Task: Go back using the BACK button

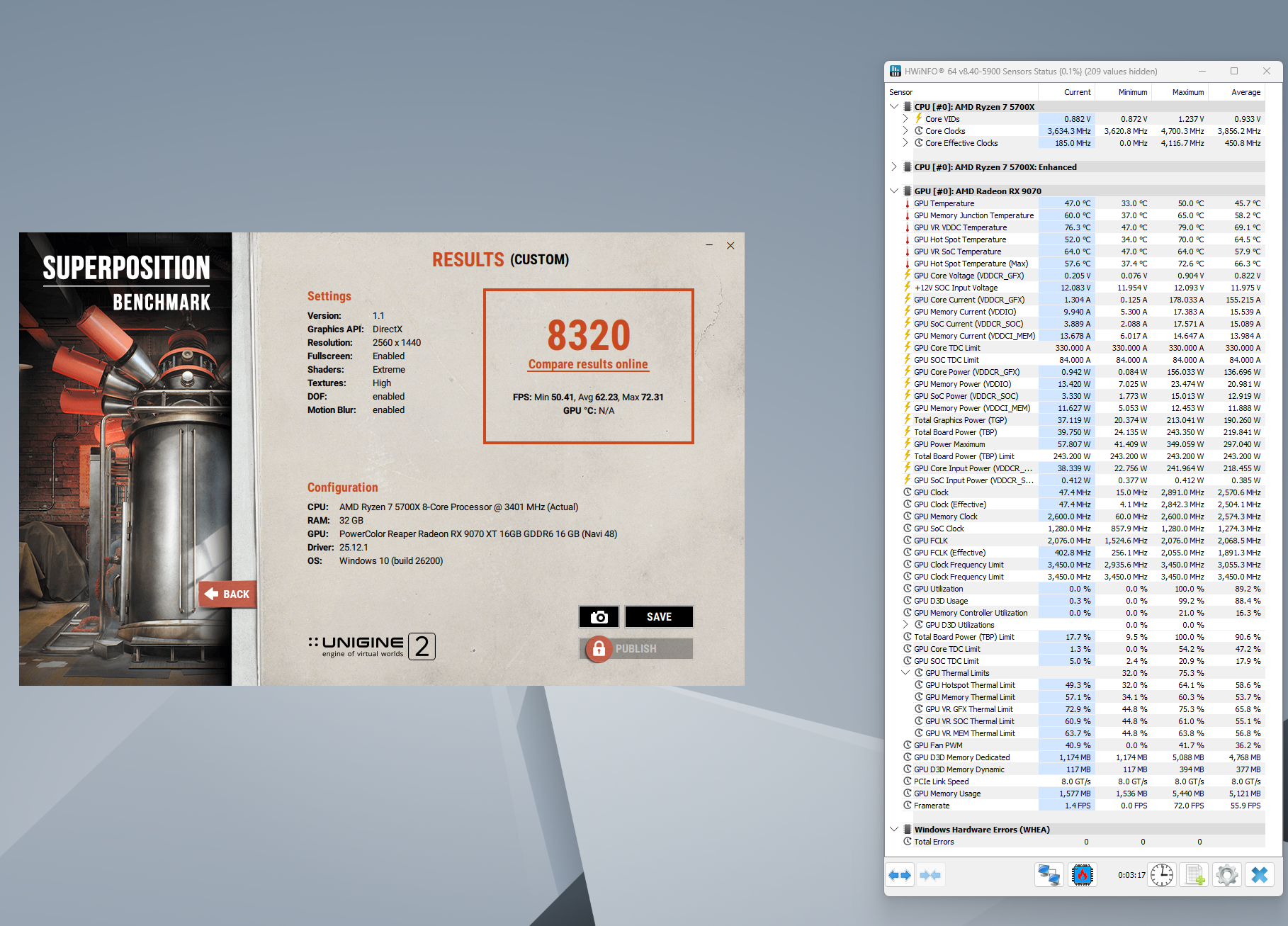Action: [228, 594]
